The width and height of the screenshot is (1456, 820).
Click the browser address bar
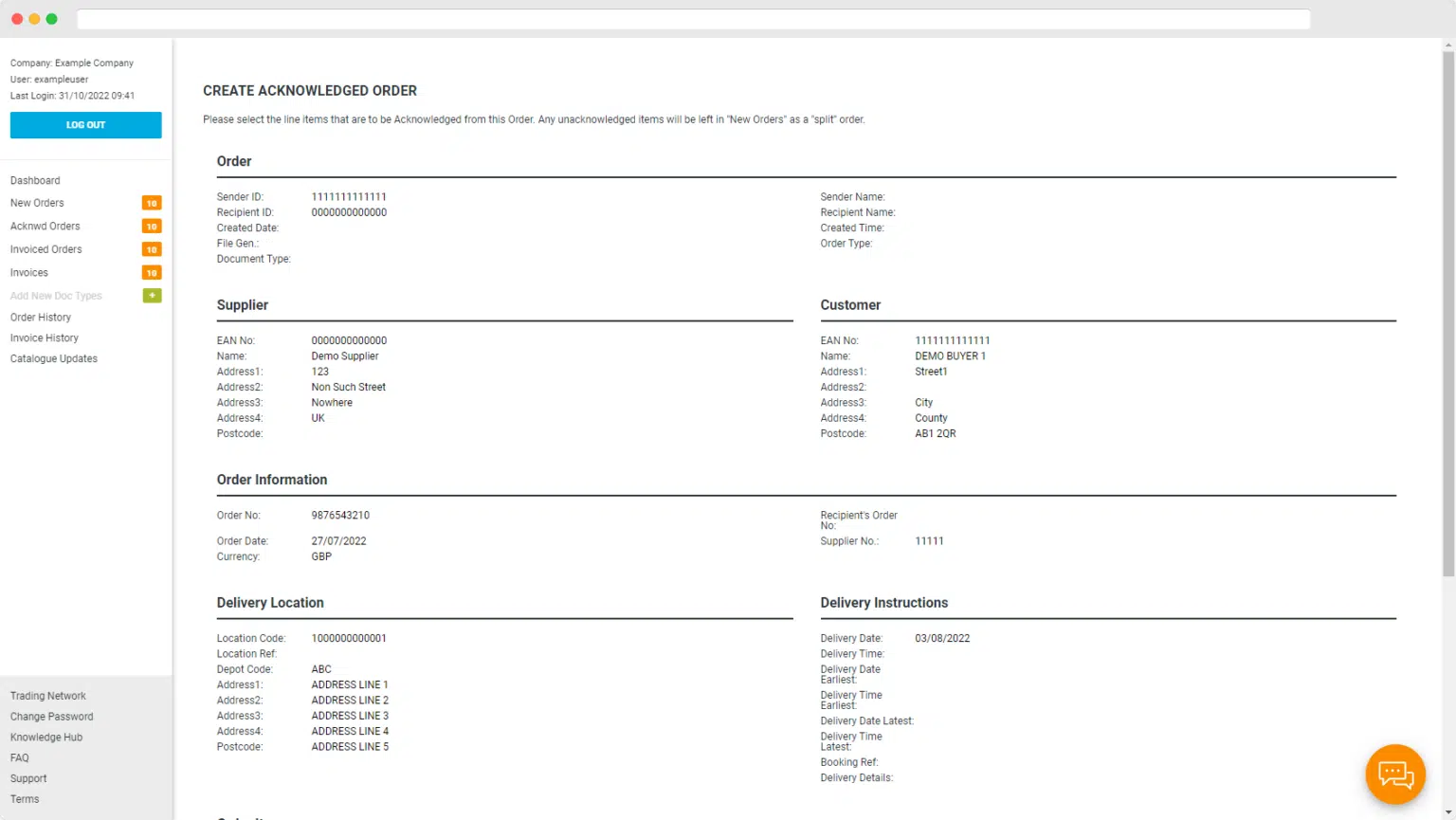692,19
